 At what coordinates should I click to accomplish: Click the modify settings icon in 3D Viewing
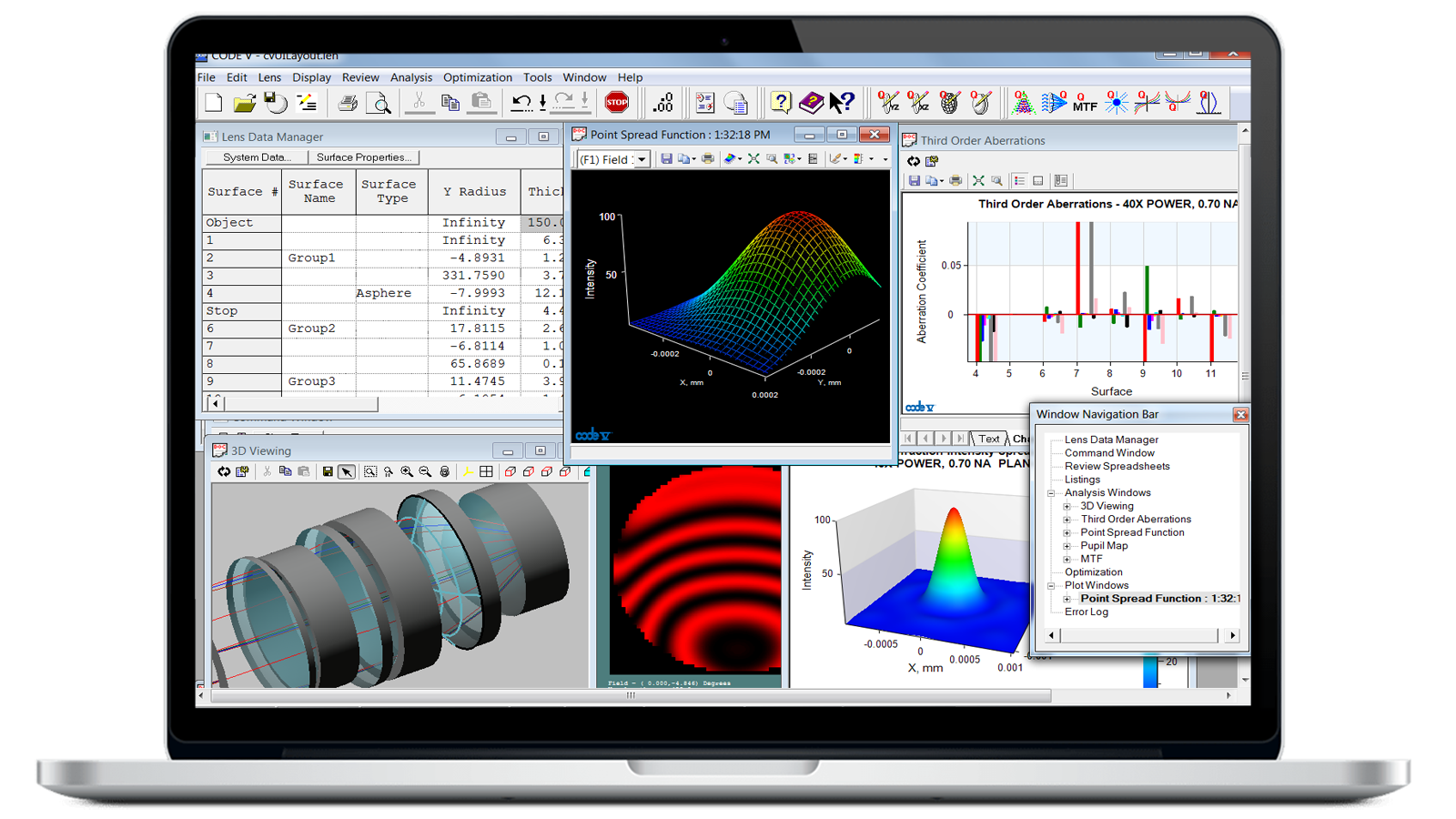click(x=242, y=471)
